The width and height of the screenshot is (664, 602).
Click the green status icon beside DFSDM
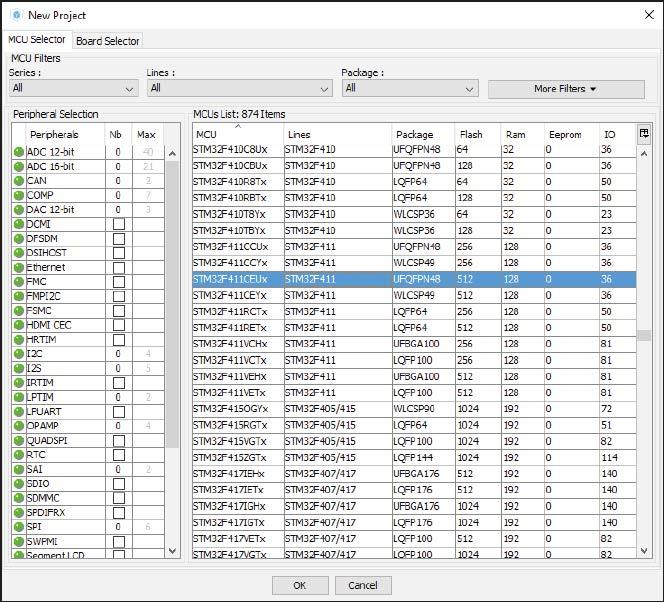[19, 239]
